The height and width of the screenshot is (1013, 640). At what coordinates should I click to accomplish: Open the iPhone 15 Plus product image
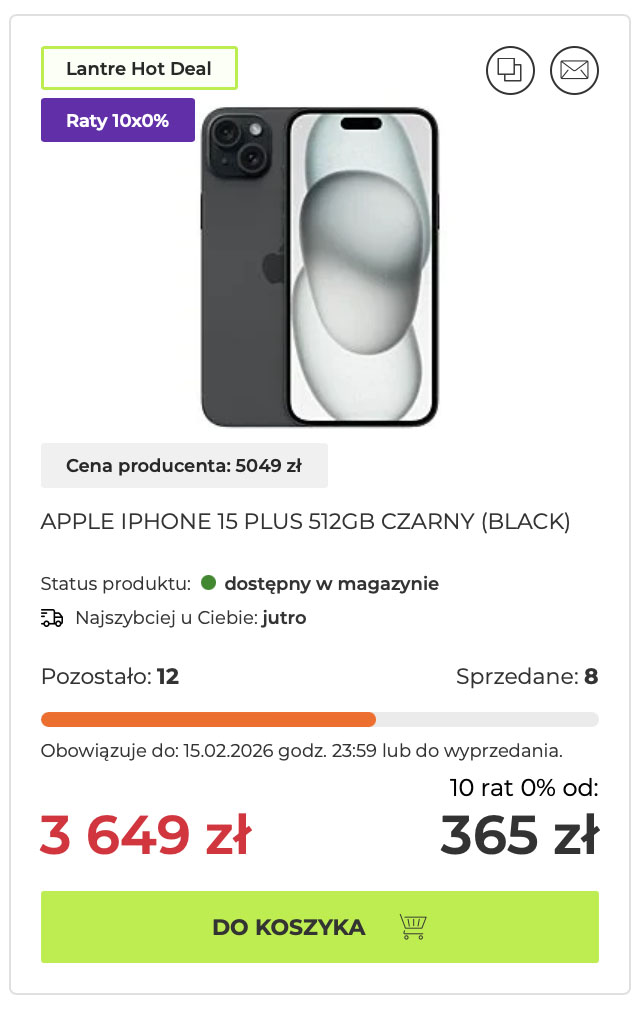[320, 268]
